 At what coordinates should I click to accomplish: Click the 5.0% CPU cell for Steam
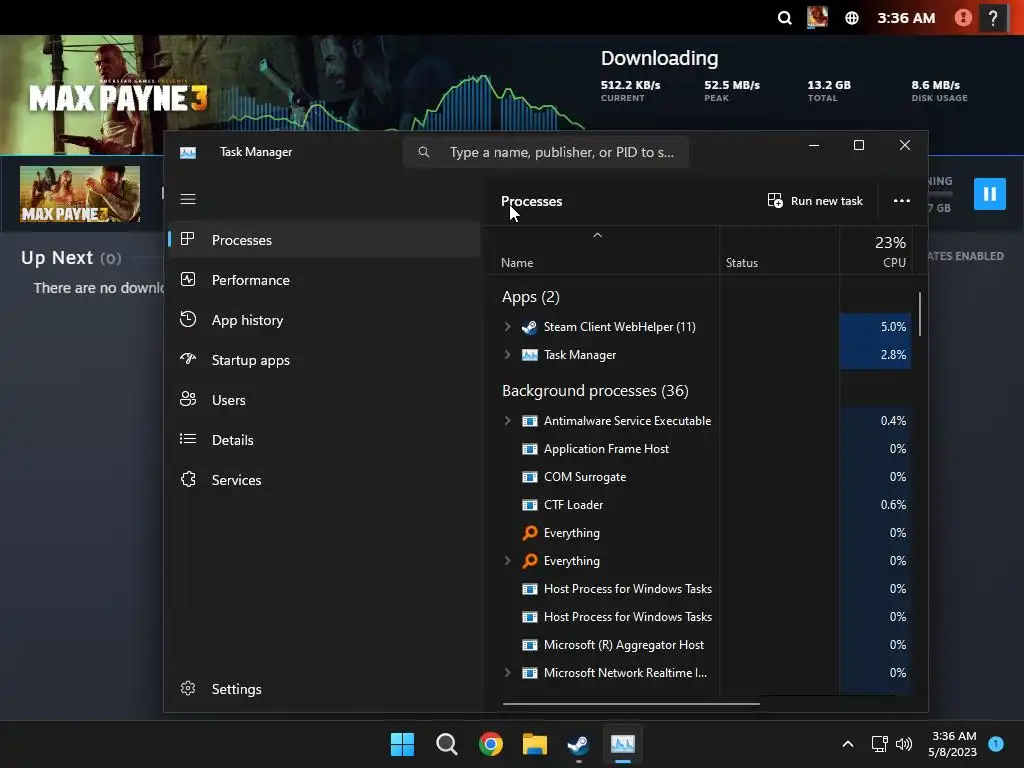tap(875, 327)
